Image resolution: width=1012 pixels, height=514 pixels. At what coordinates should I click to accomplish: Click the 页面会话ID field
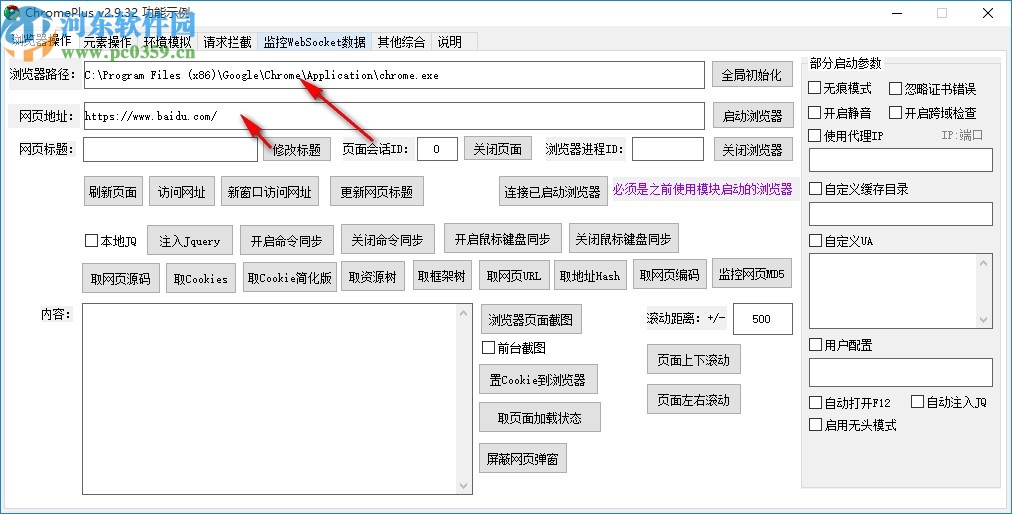coord(437,149)
